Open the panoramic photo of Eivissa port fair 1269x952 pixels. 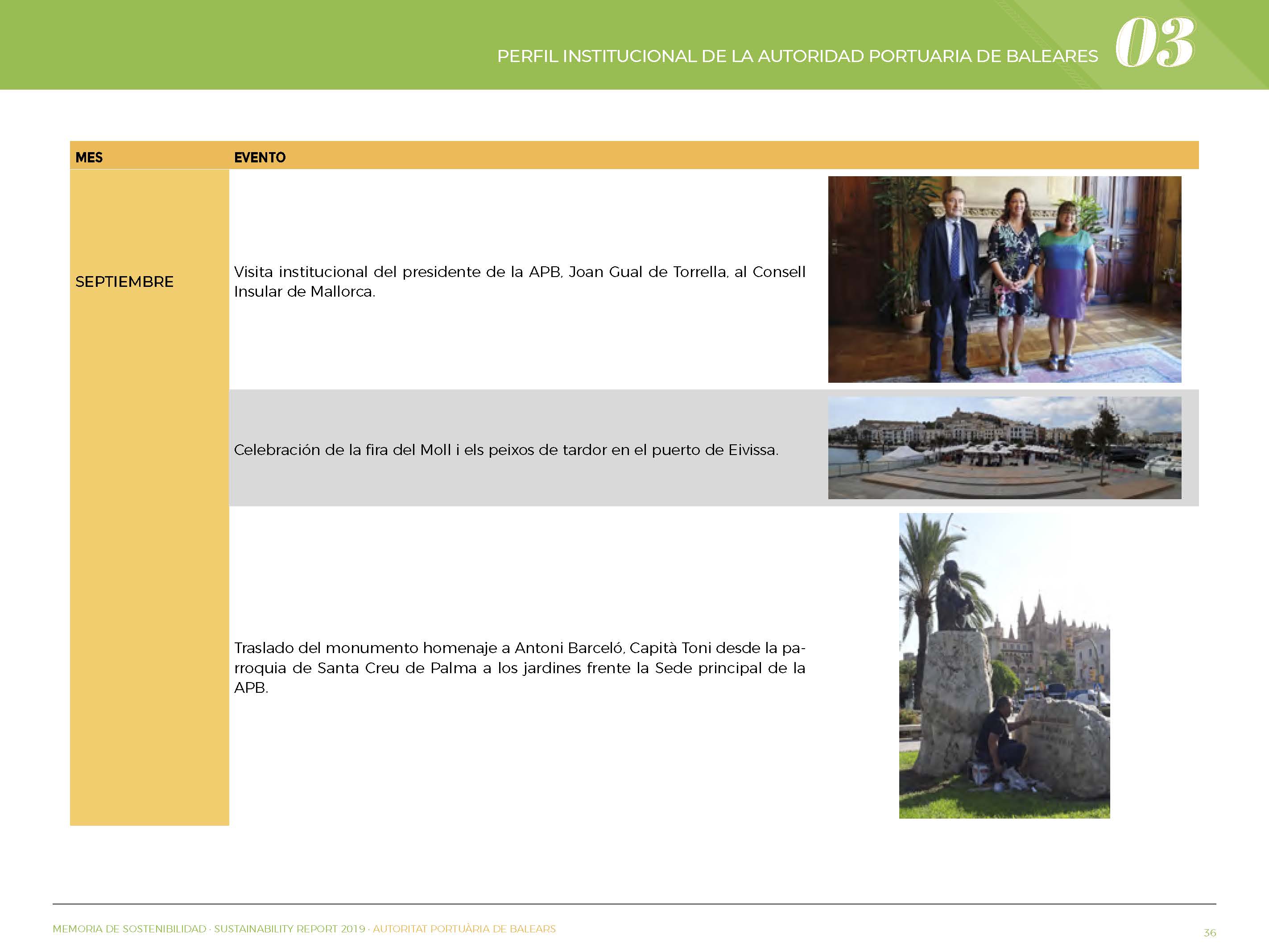coord(1004,447)
